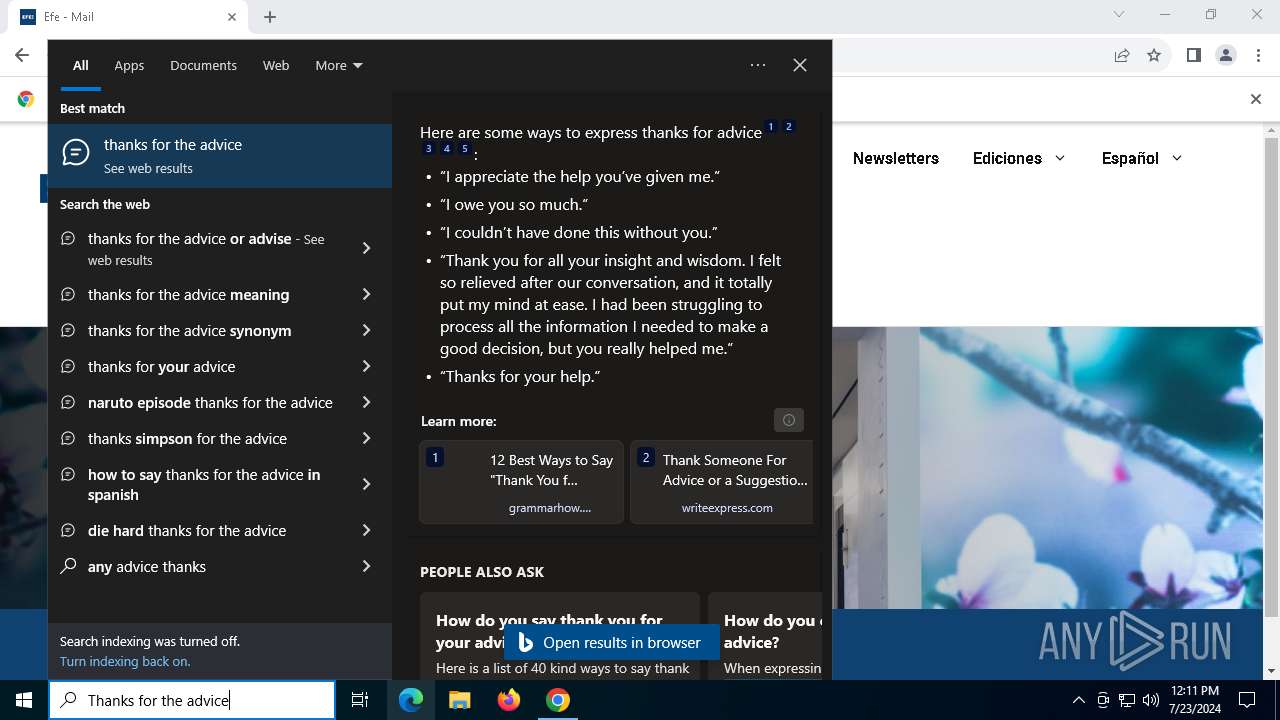The image size is (1280, 720).
Task: Click citation reference number 1
Action: pos(771,127)
